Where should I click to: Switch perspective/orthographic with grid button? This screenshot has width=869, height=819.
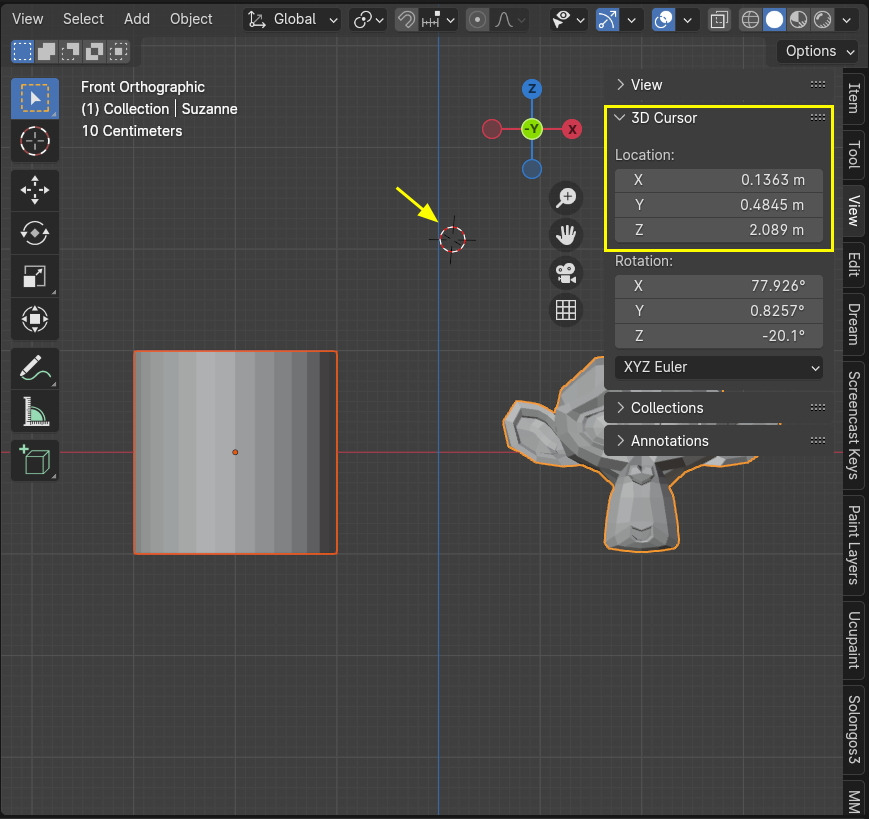click(566, 310)
